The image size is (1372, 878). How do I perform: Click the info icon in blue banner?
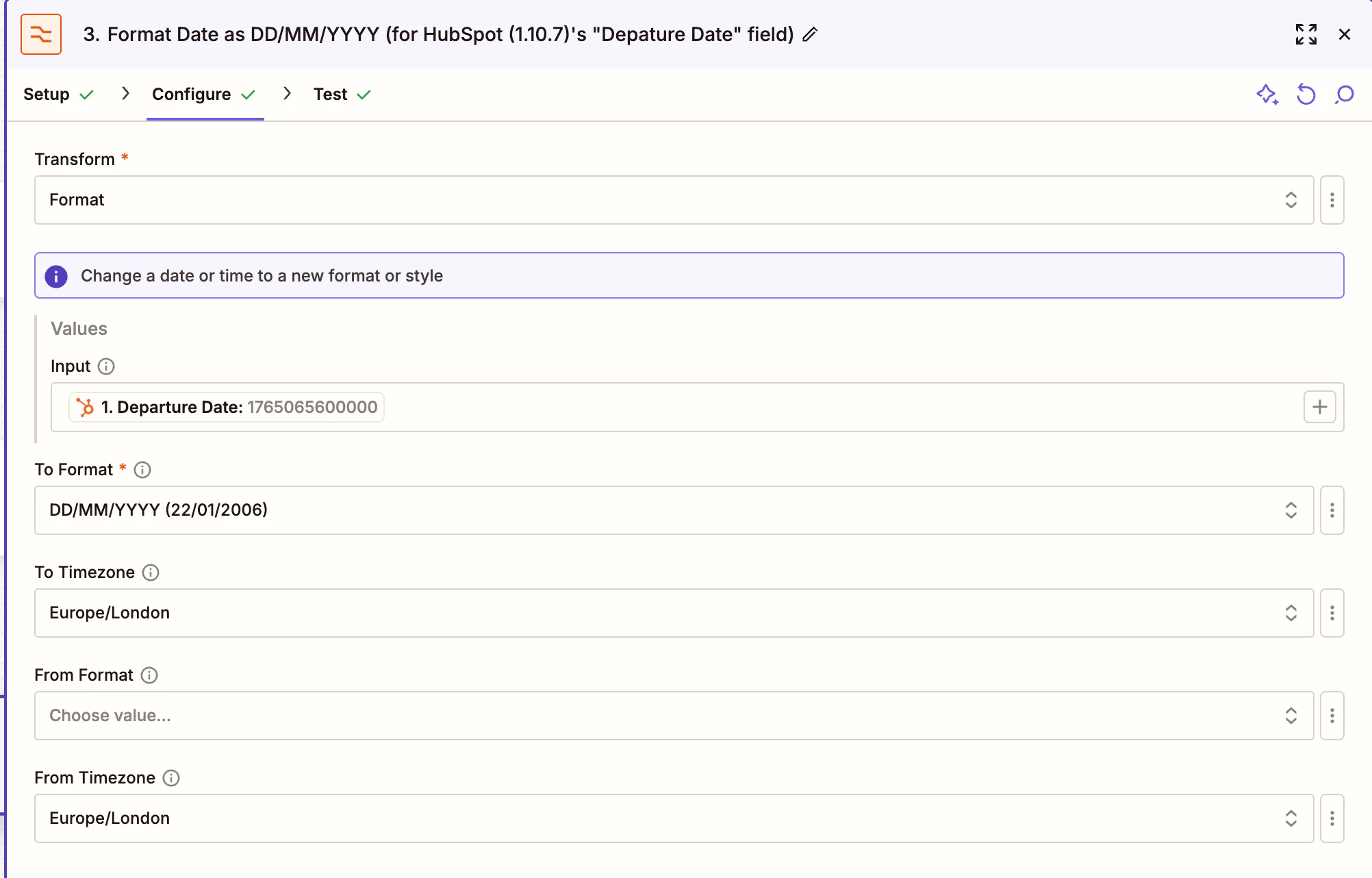point(56,276)
